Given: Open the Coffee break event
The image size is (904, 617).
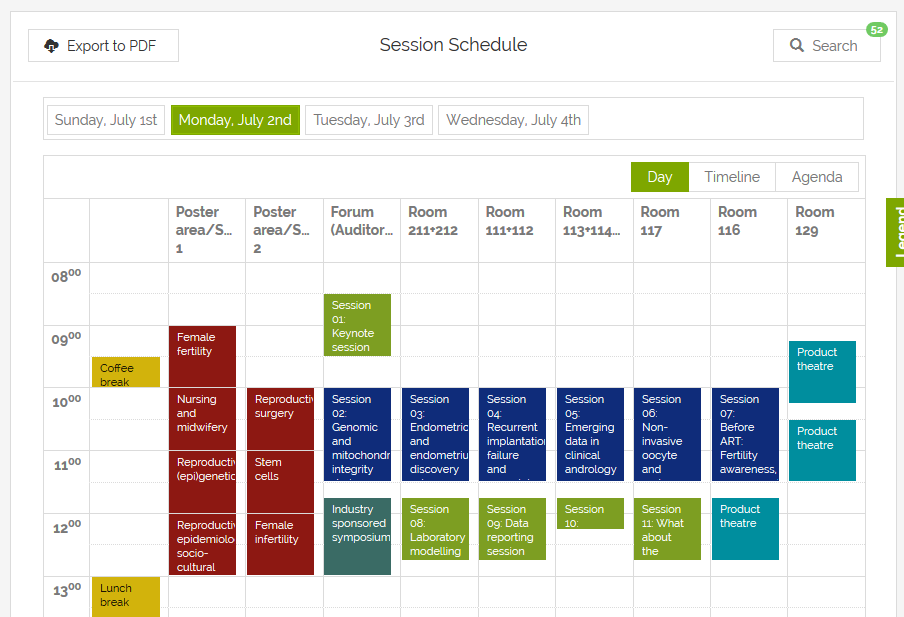Looking at the screenshot, I should pyautogui.click(x=126, y=372).
